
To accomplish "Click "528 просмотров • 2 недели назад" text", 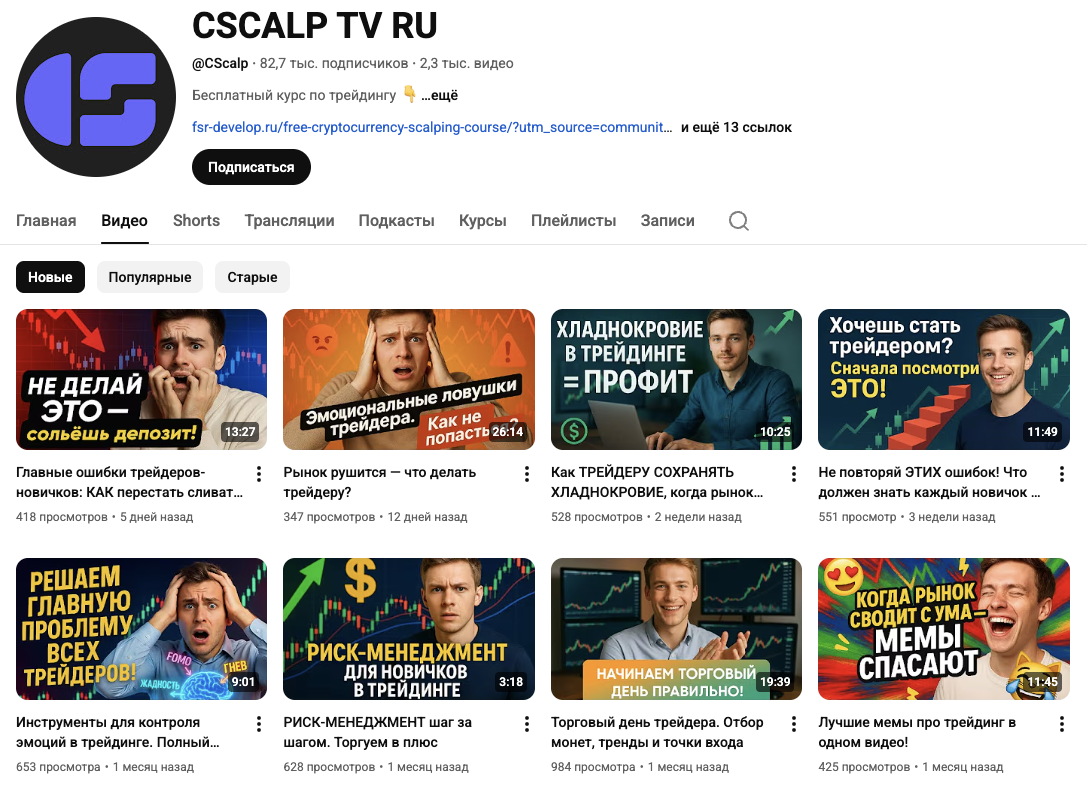I will [x=646, y=517].
